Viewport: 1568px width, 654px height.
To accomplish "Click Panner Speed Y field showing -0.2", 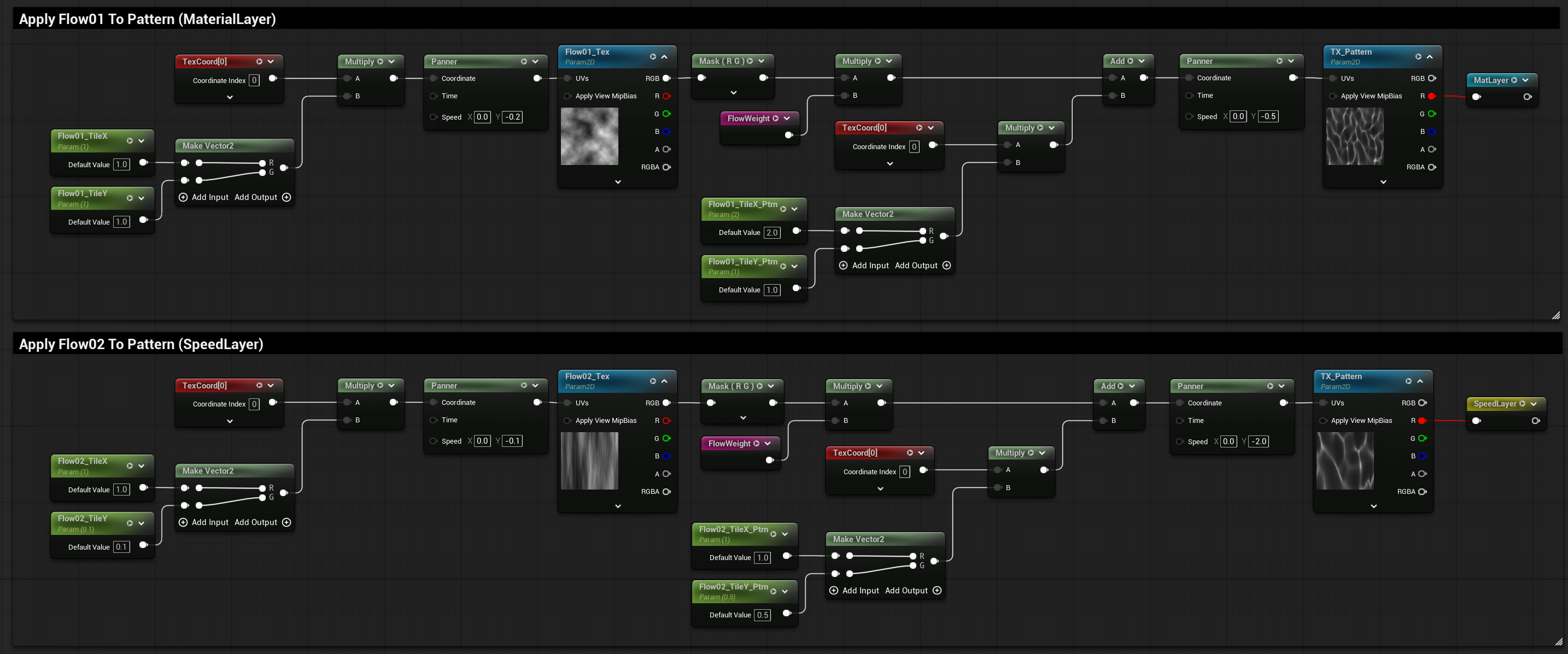I will [x=512, y=117].
